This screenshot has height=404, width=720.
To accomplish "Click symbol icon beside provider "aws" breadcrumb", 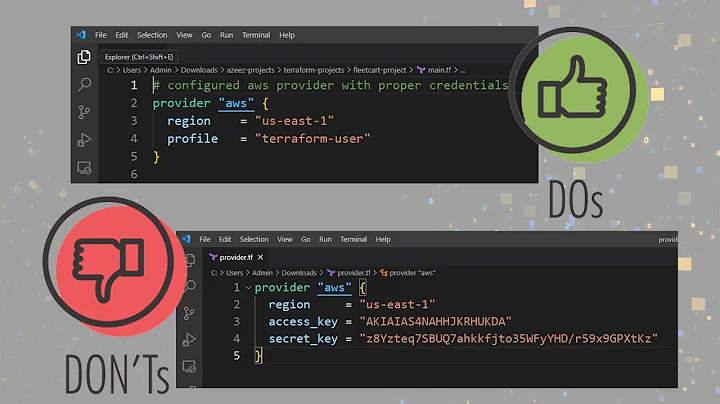I will coord(383,273).
